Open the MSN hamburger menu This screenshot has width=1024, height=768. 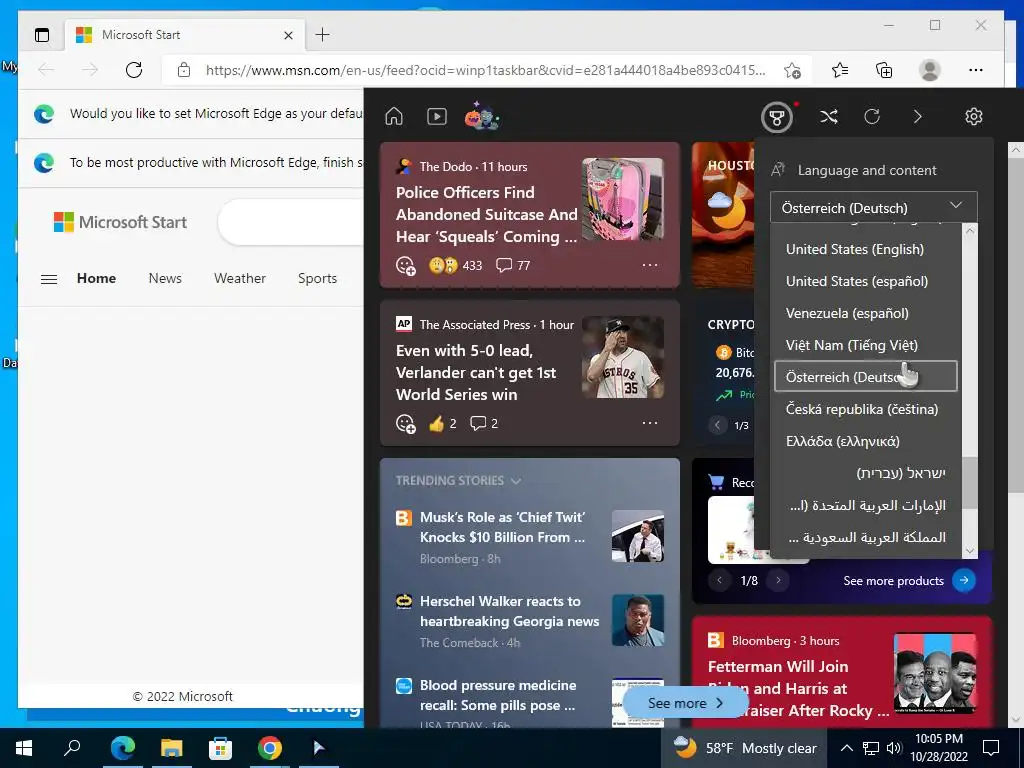(49, 280)
